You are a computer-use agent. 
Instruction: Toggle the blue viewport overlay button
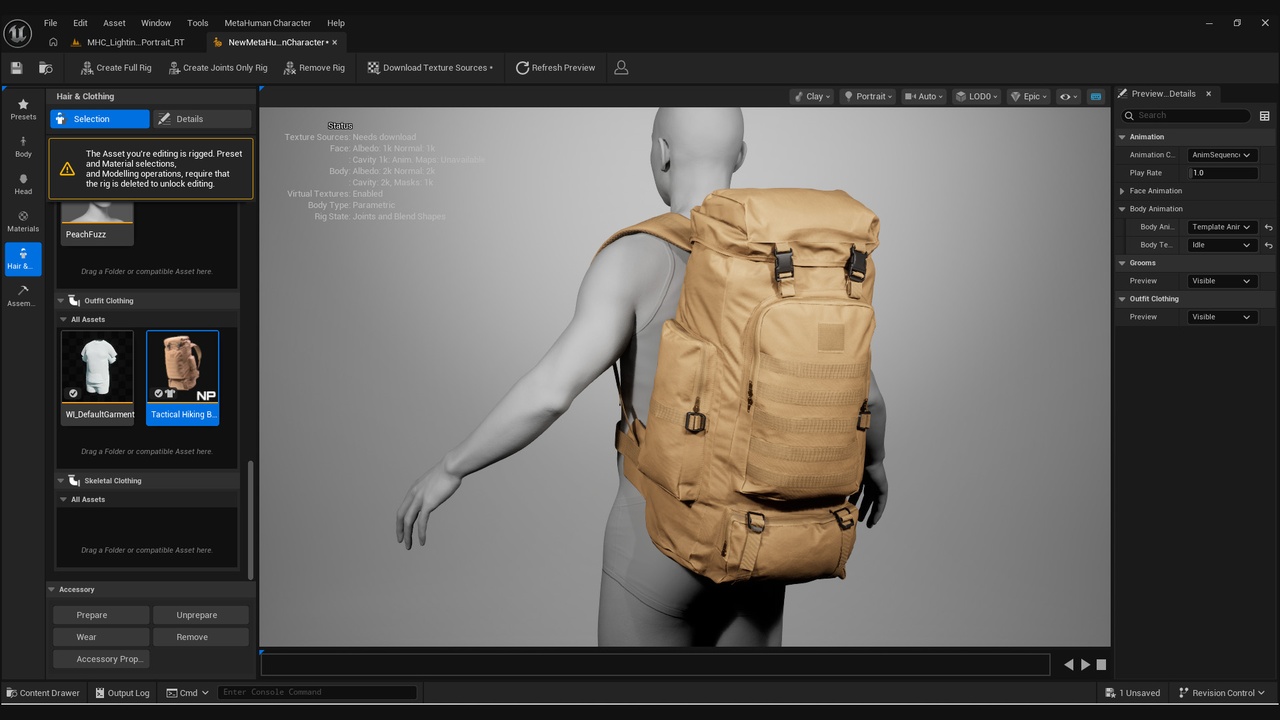click(x=1096, y=97)
